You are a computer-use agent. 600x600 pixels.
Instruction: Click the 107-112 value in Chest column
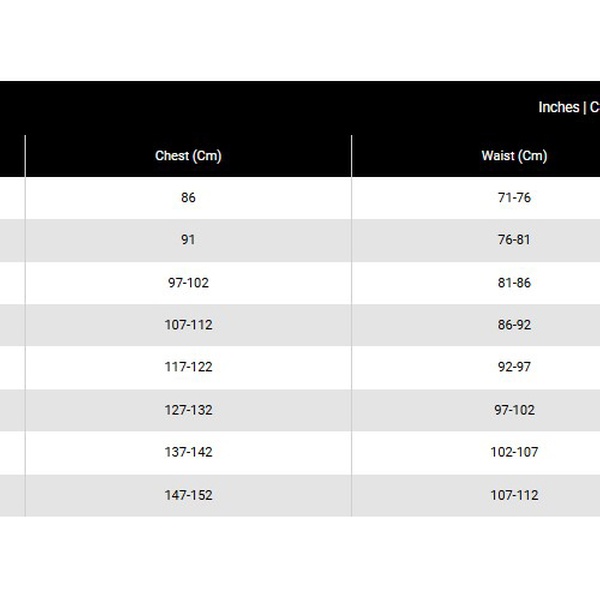(x=188, y=325)
